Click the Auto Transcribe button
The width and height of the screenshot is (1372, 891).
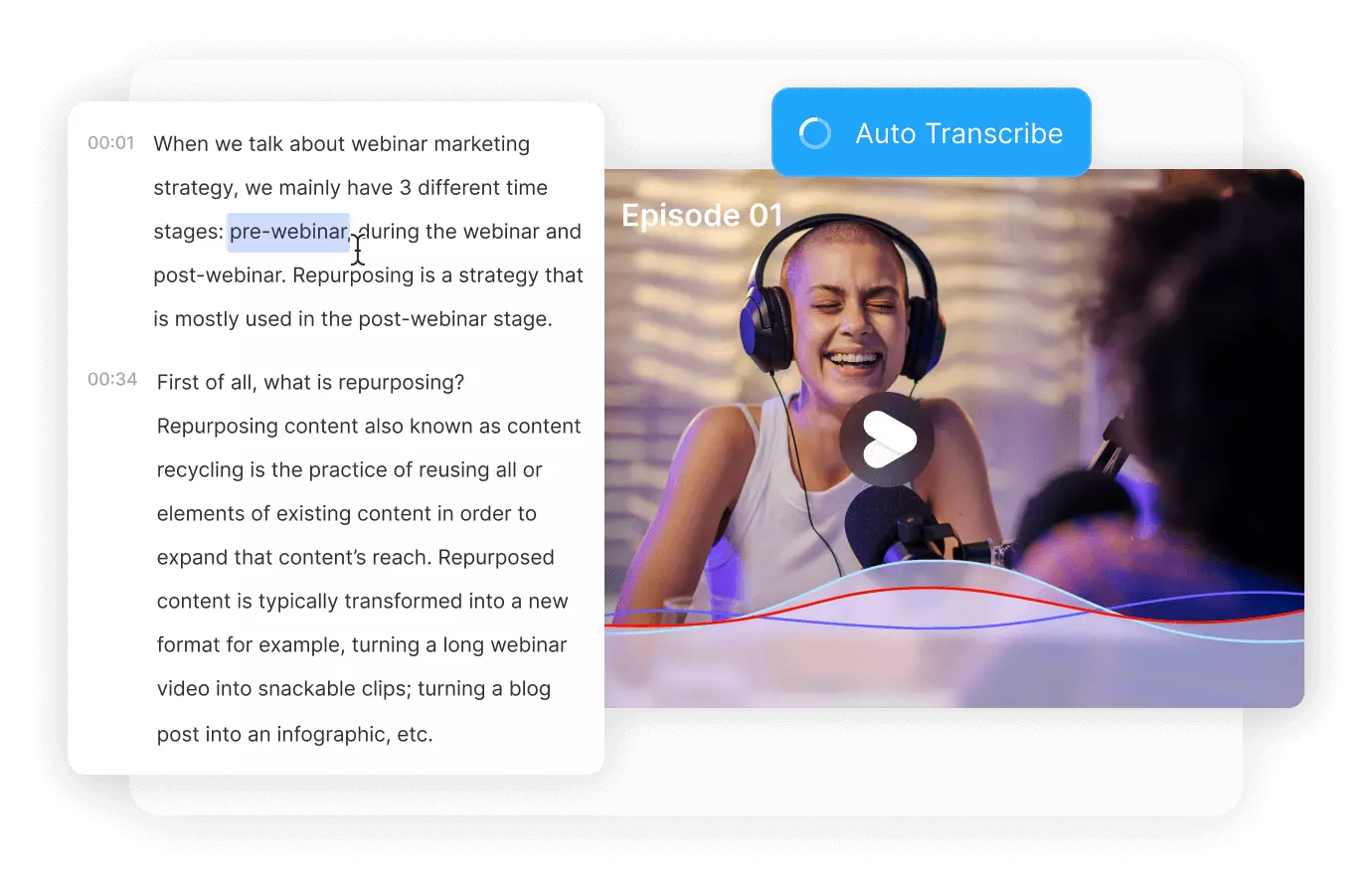point(931,132)
